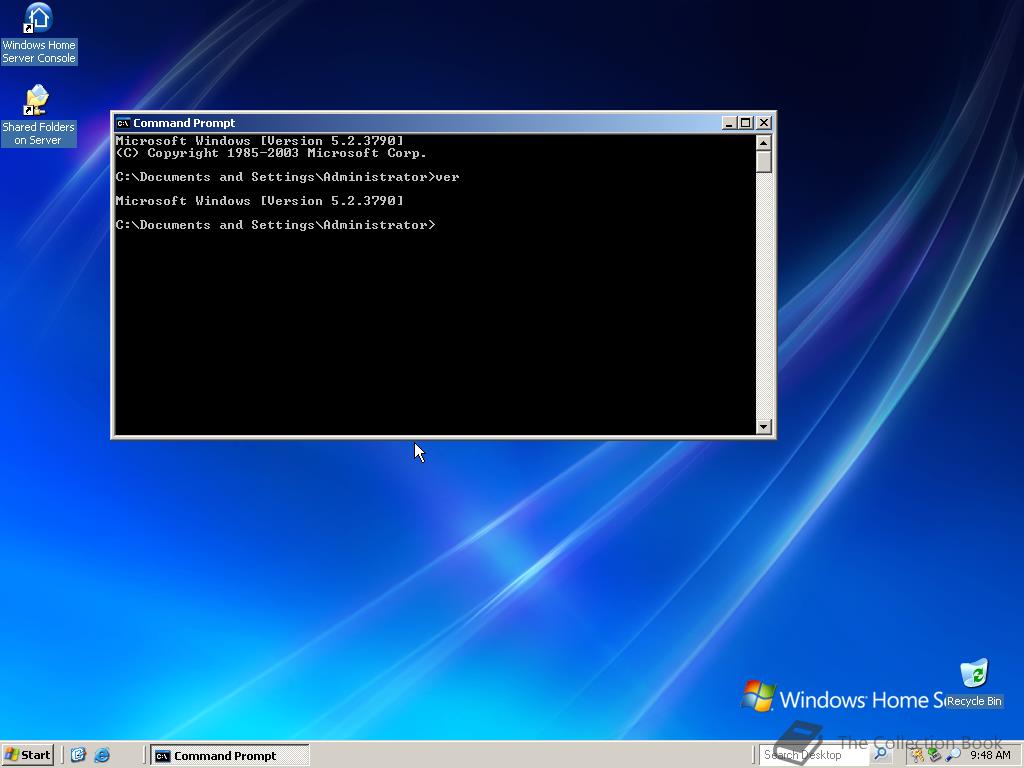Viewport: 1024px width, 768px height.
Task: Minimize the Command Prompt window
Action: point(729,123)
